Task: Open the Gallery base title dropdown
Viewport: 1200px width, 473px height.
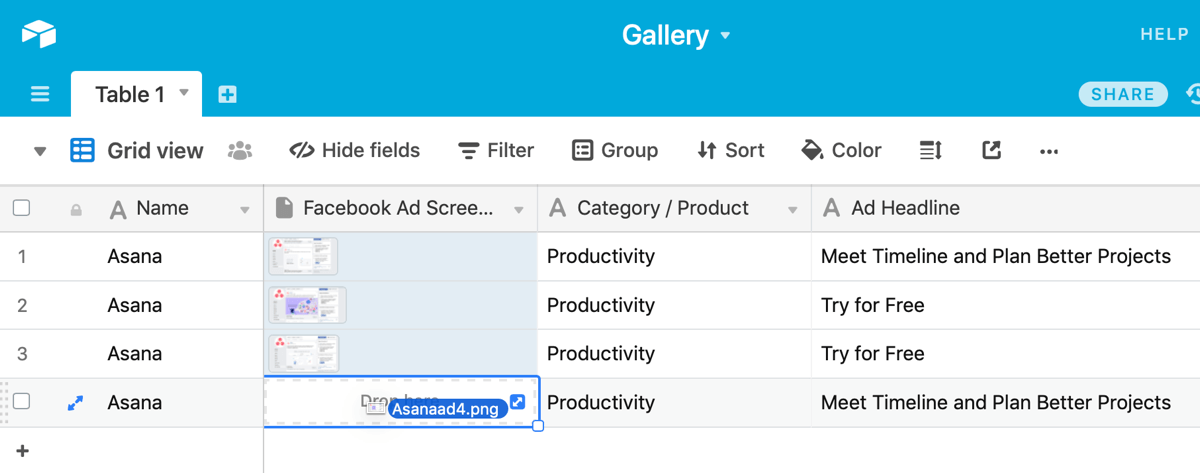Action: click(x=676, y=35)
